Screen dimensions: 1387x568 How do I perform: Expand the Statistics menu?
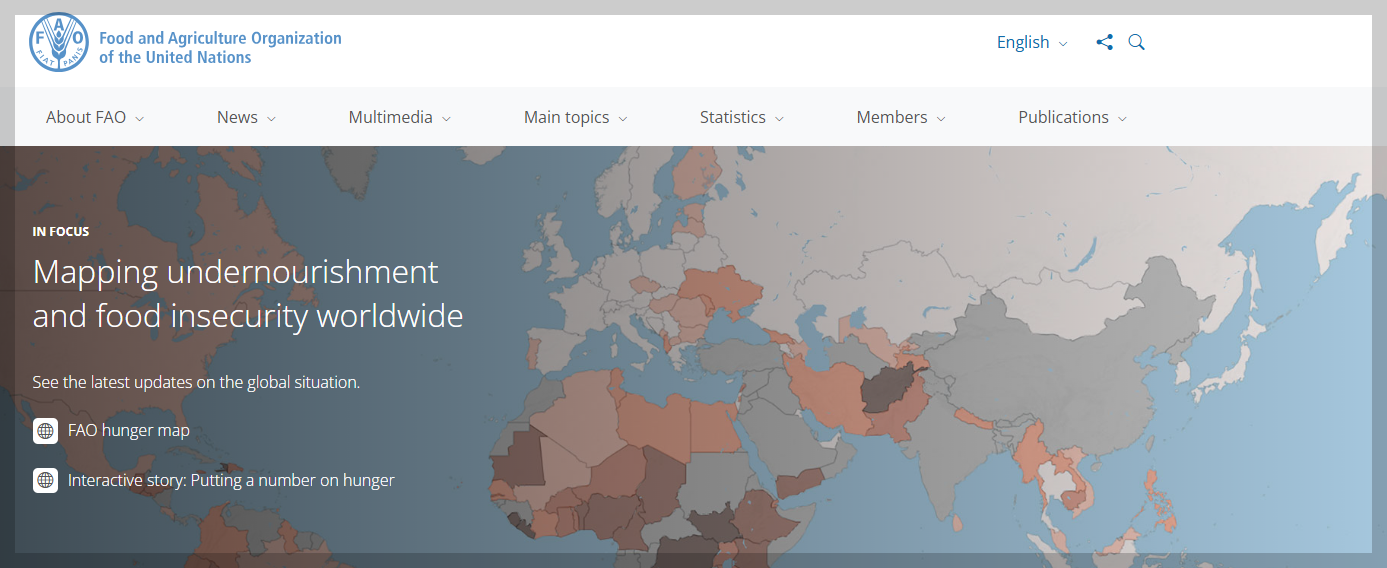click(x=741, y=117)
